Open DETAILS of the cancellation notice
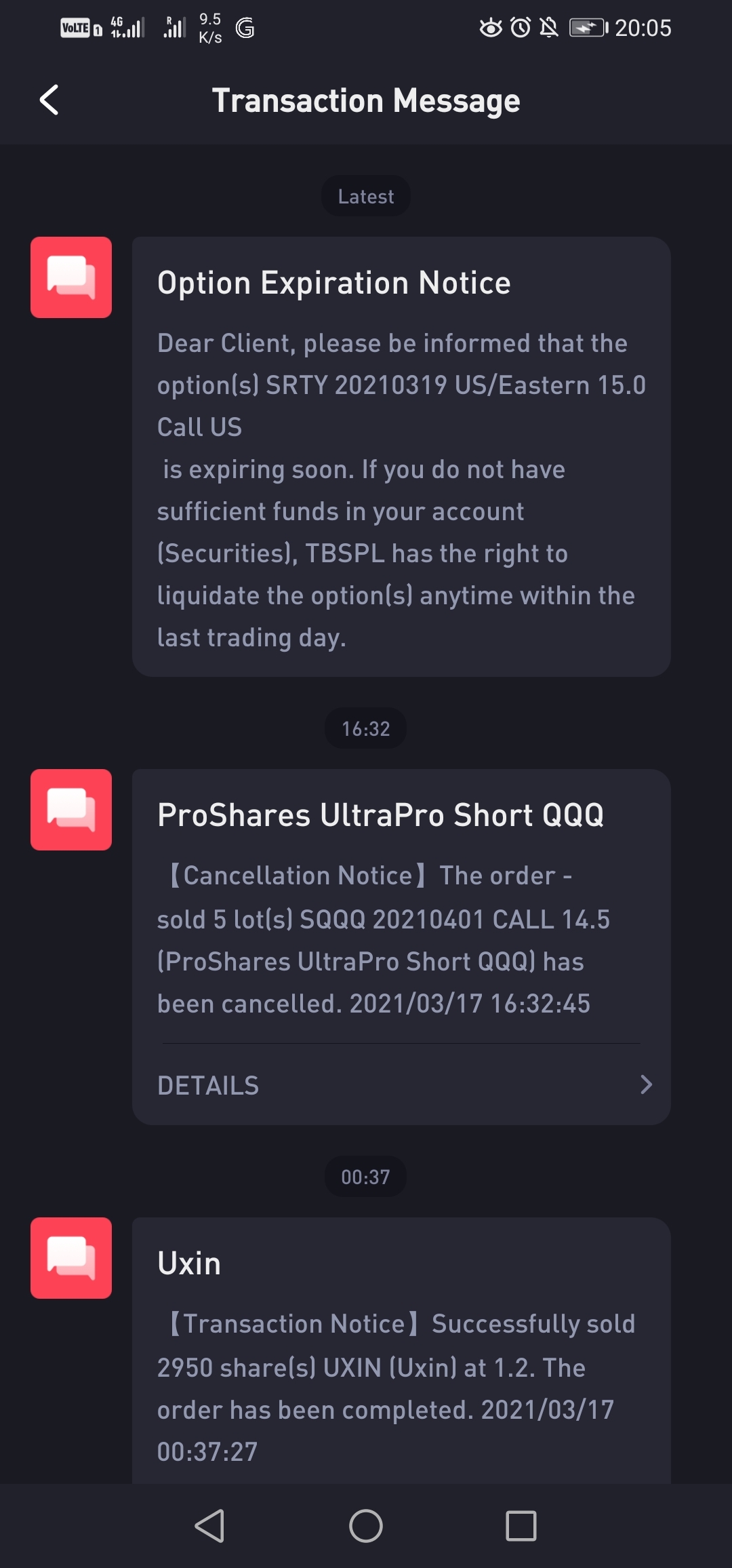 (208, 1085)
